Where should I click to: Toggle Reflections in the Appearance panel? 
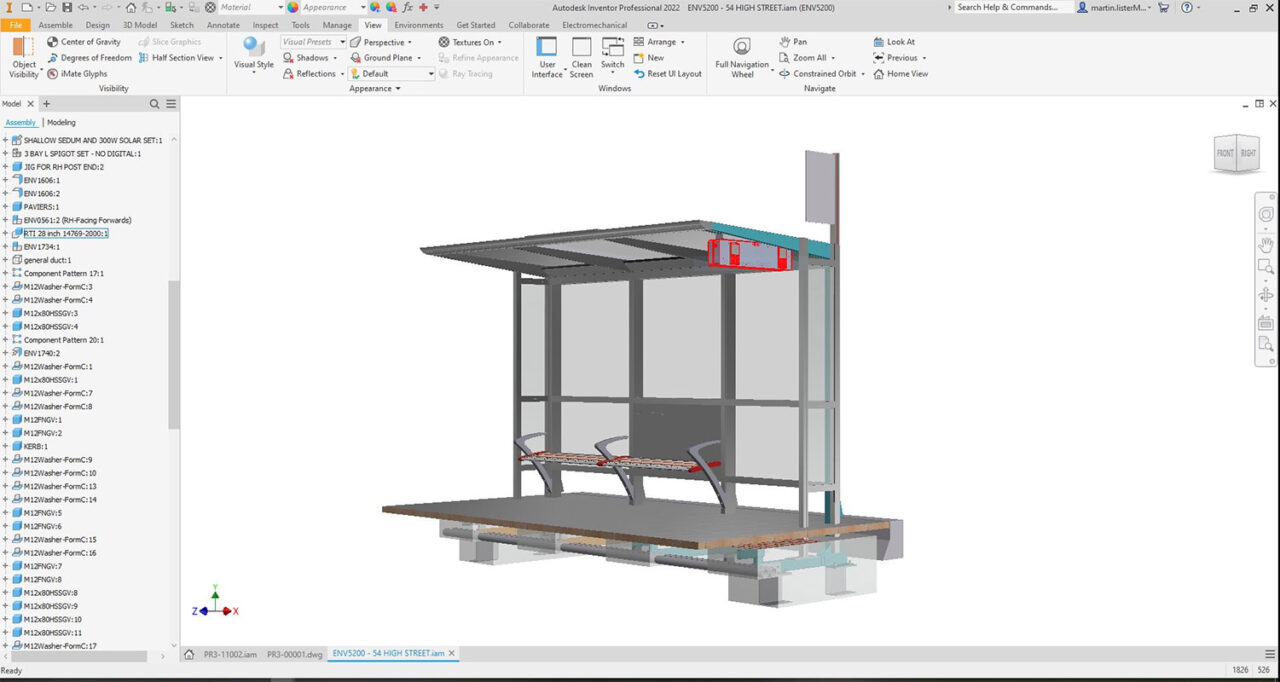click(312, 73)
